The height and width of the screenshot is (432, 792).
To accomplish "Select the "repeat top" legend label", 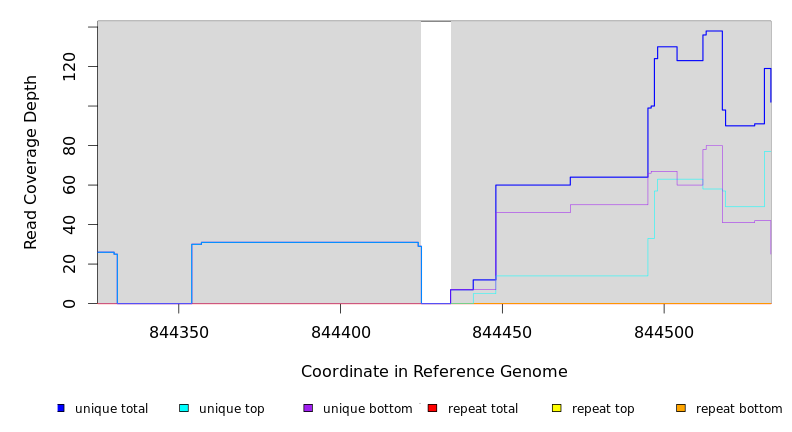I will [602, 409].
